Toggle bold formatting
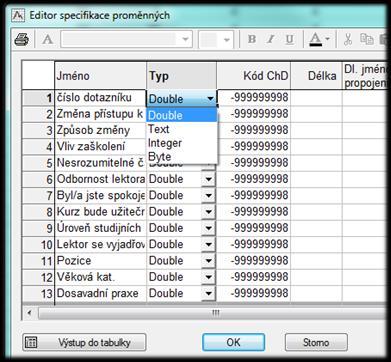This screenshot has width=391, height=362. coord(252,40)
